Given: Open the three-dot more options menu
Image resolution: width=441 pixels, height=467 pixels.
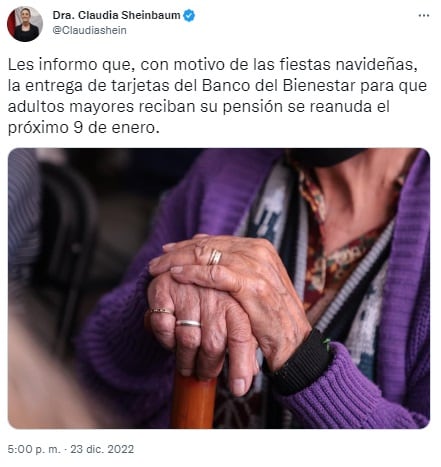Looking at the screenshot, I should [423, 16].
